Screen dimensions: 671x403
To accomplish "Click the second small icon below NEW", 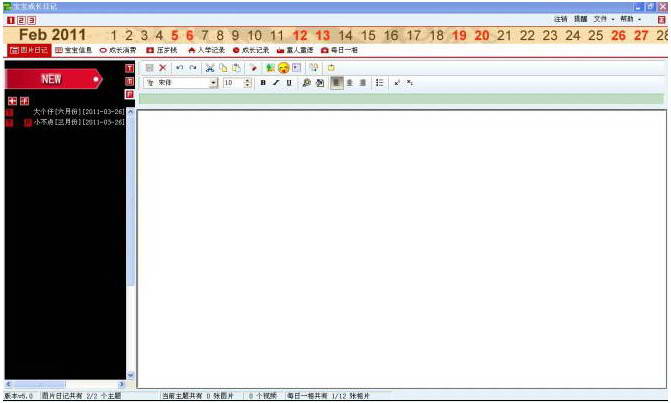I will point(24,101).
